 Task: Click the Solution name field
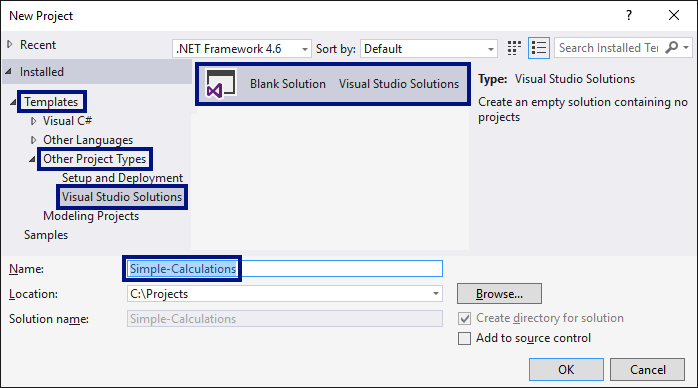[285, 319]
